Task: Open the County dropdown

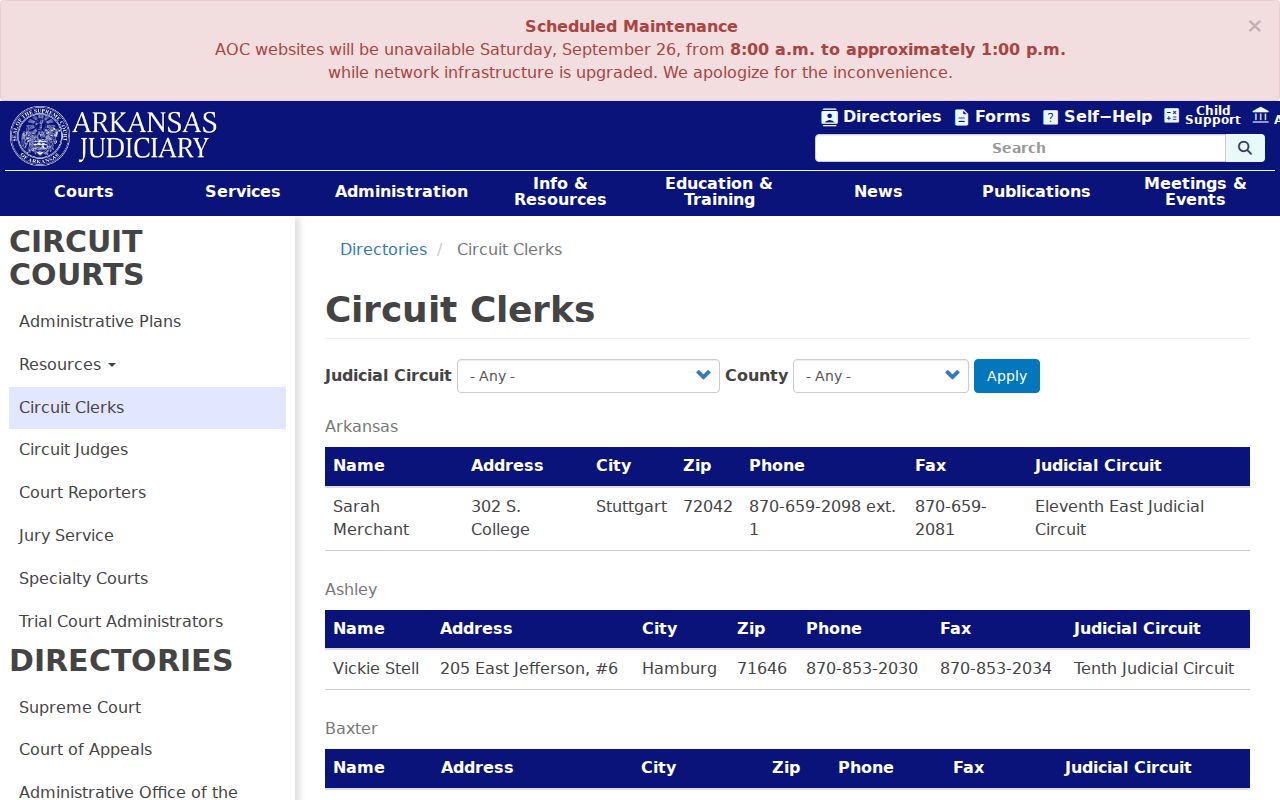Action: (x=881, y=376)
